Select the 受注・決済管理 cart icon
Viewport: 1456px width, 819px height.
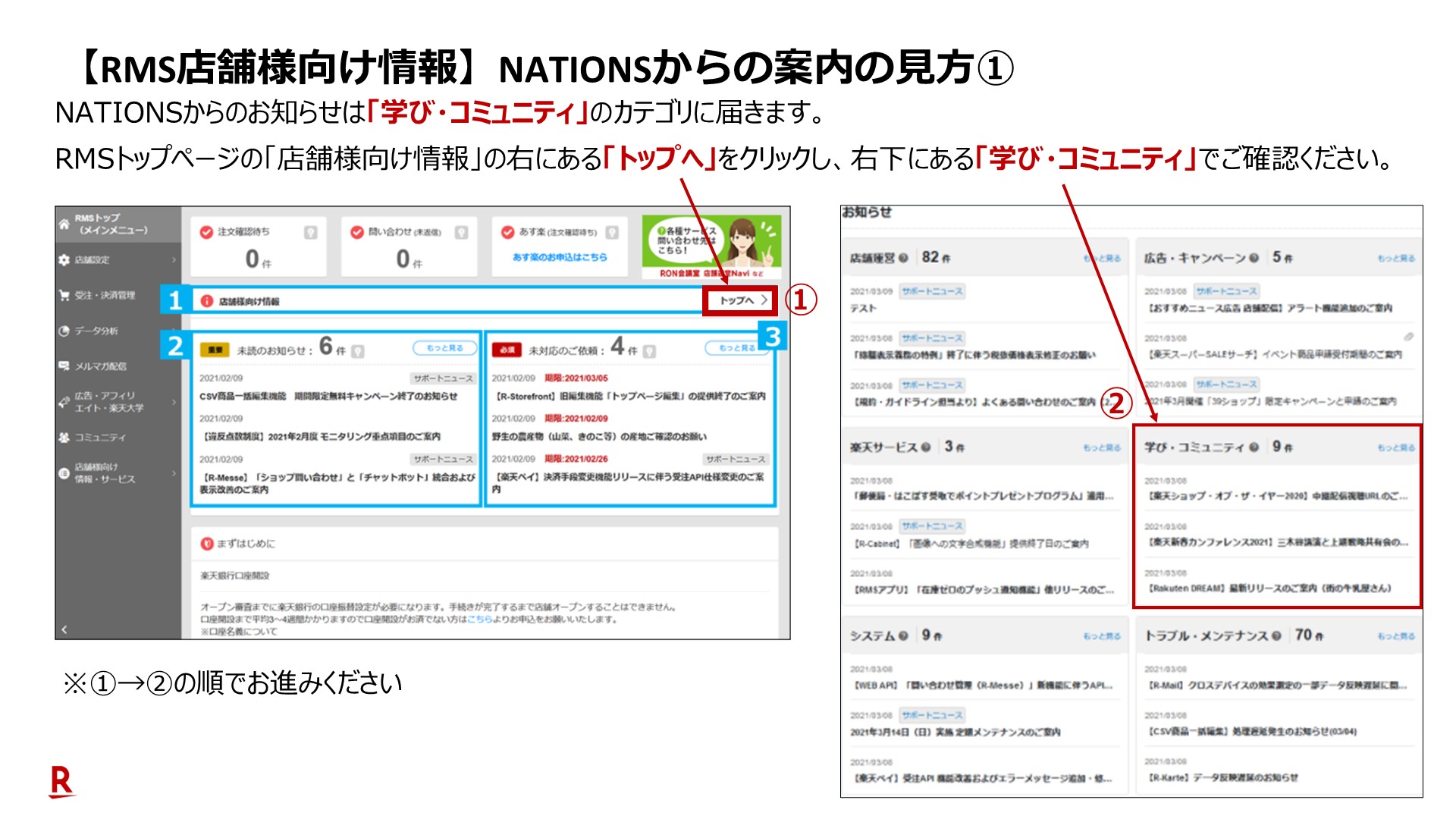tap(64, 295)
